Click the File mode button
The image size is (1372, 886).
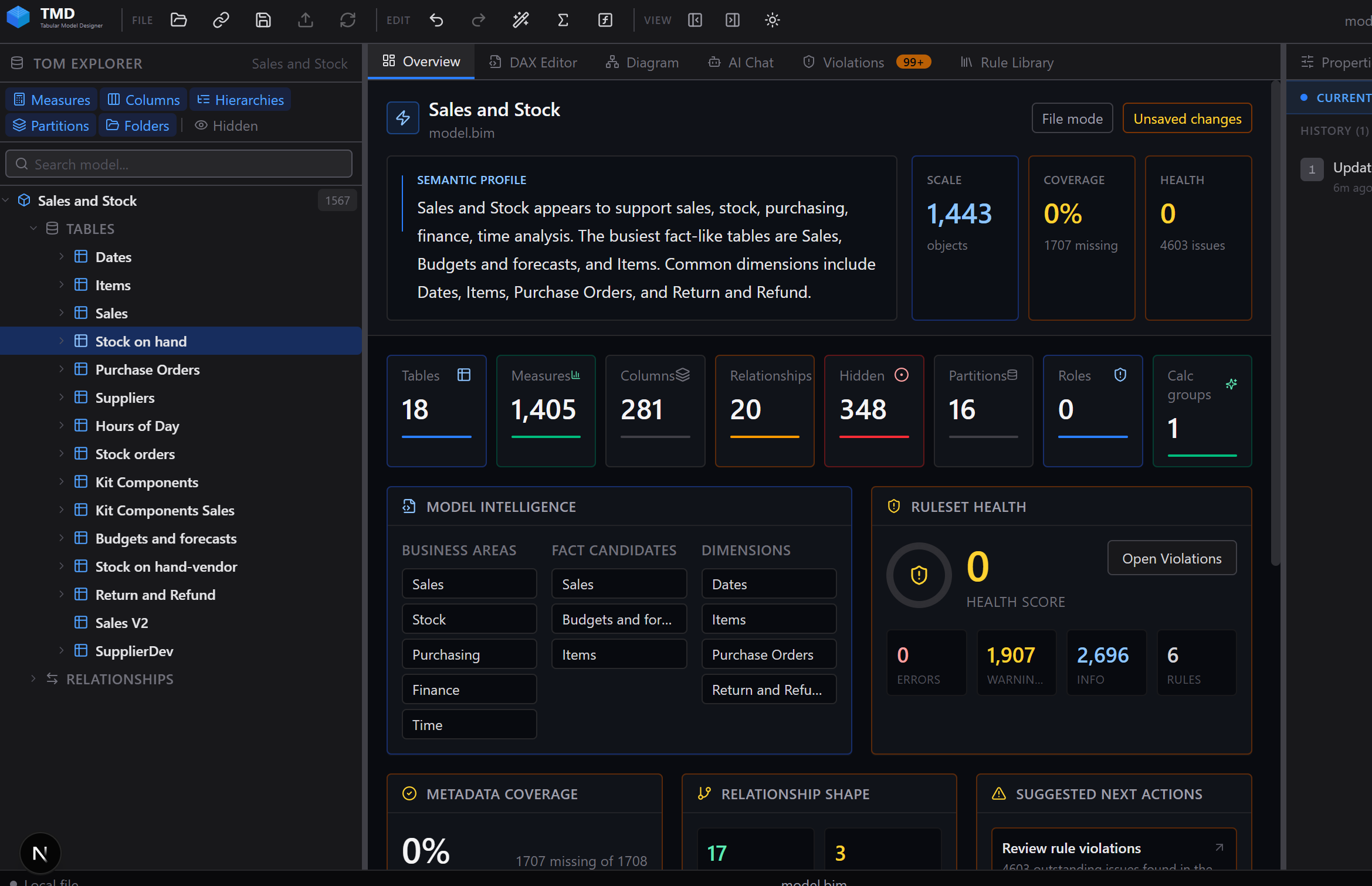1072,118
